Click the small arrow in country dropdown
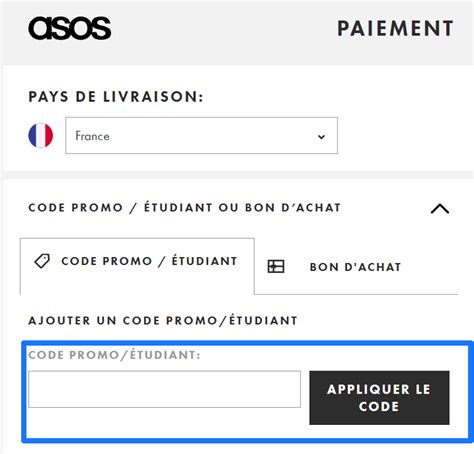Screen dimensions: 474x454 pyautogui.click(x=321, y=137)
